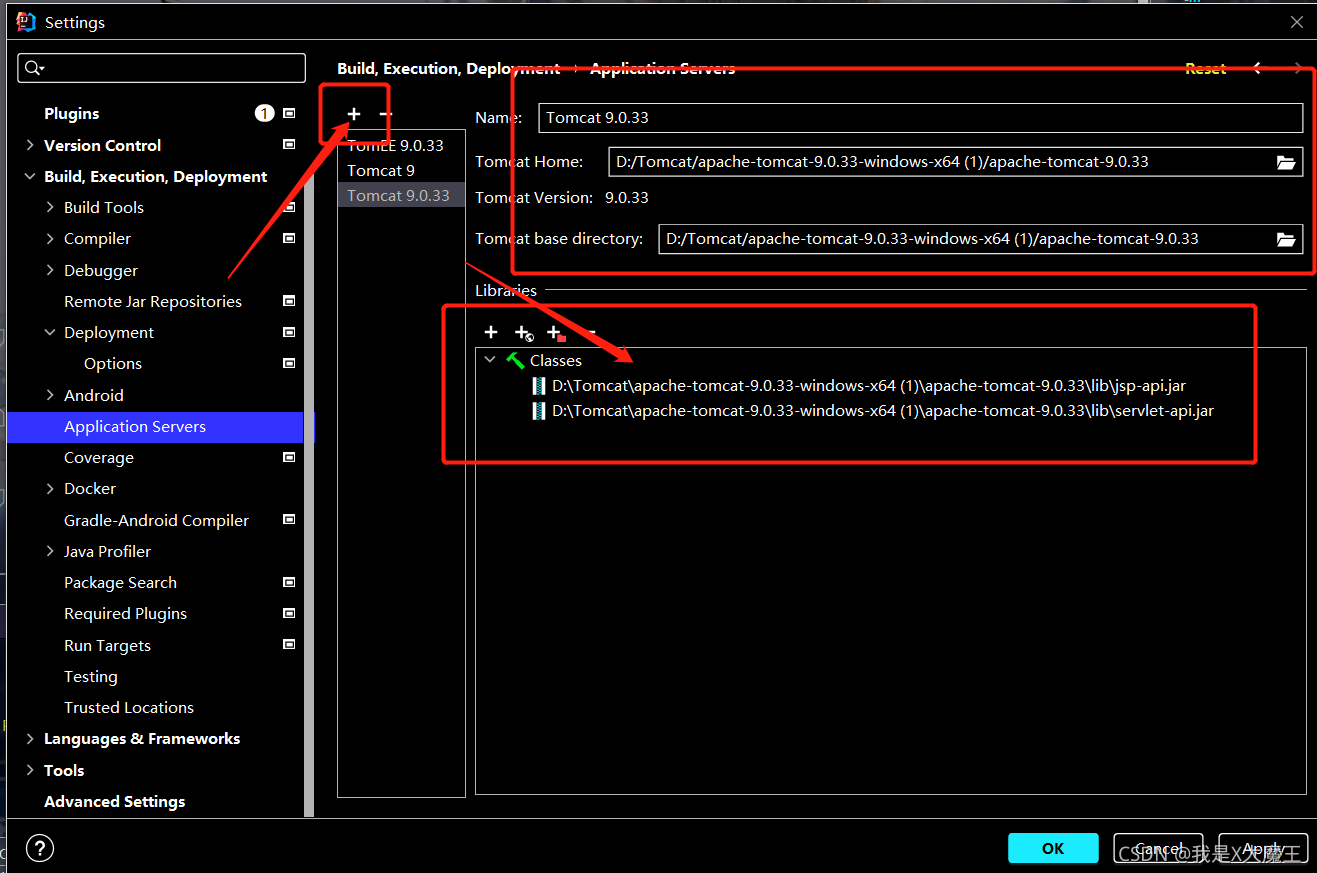Select Application Servers in settings tree
The height and width of the screenshot is (873, 1317).
155,426
